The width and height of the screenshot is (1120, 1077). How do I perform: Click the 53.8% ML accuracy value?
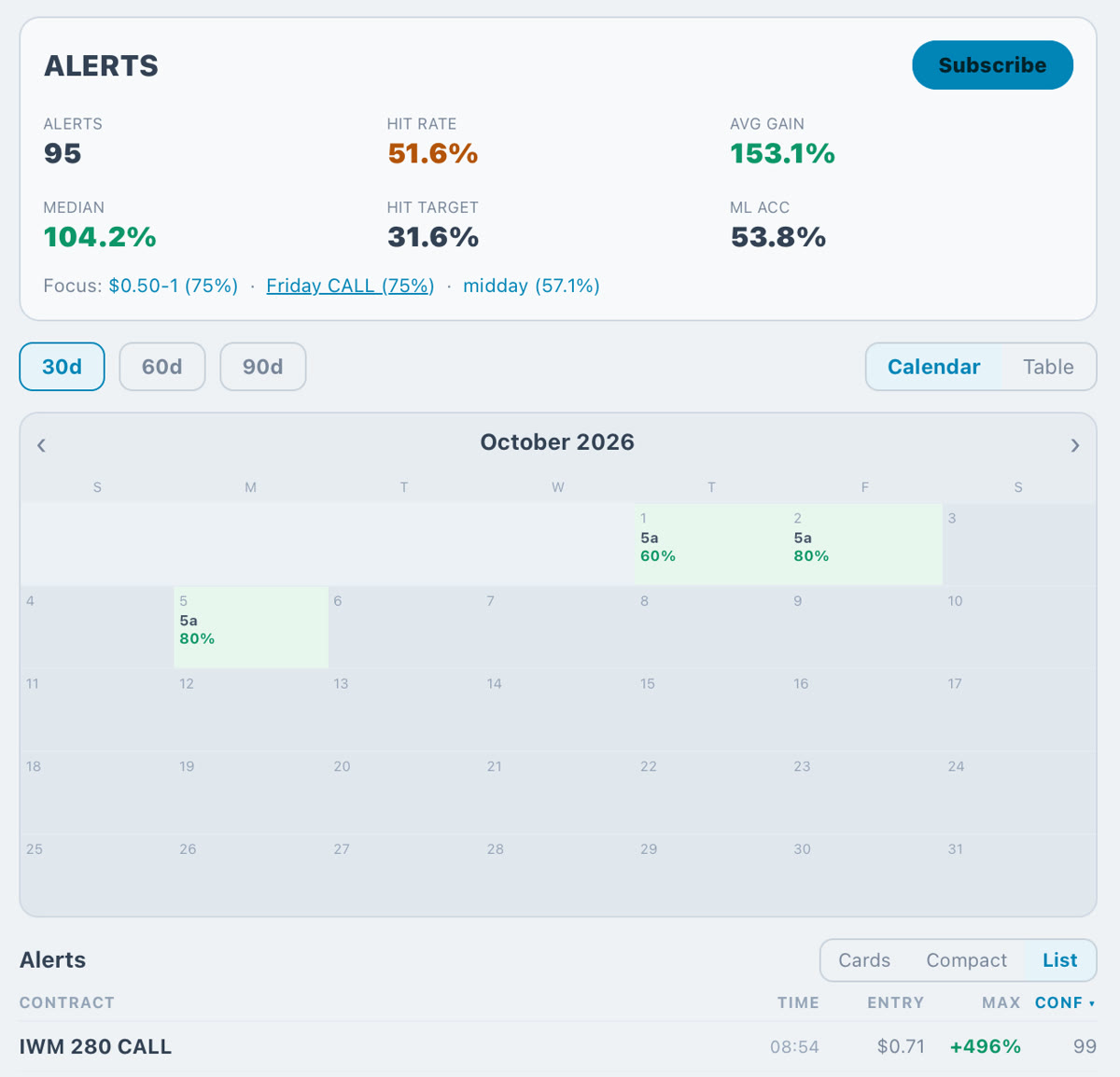778,237
